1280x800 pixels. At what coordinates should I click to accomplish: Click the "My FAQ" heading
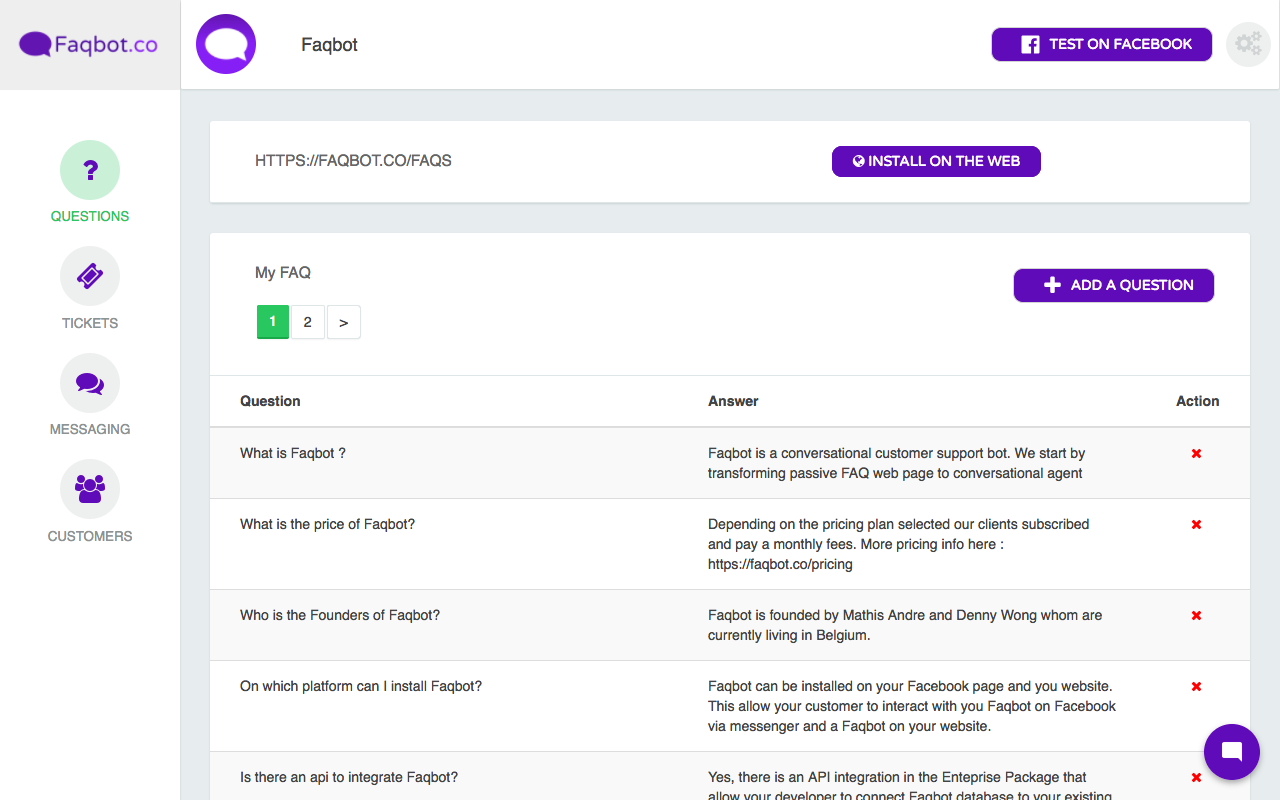pyautogui.click(x=283, y=273)
